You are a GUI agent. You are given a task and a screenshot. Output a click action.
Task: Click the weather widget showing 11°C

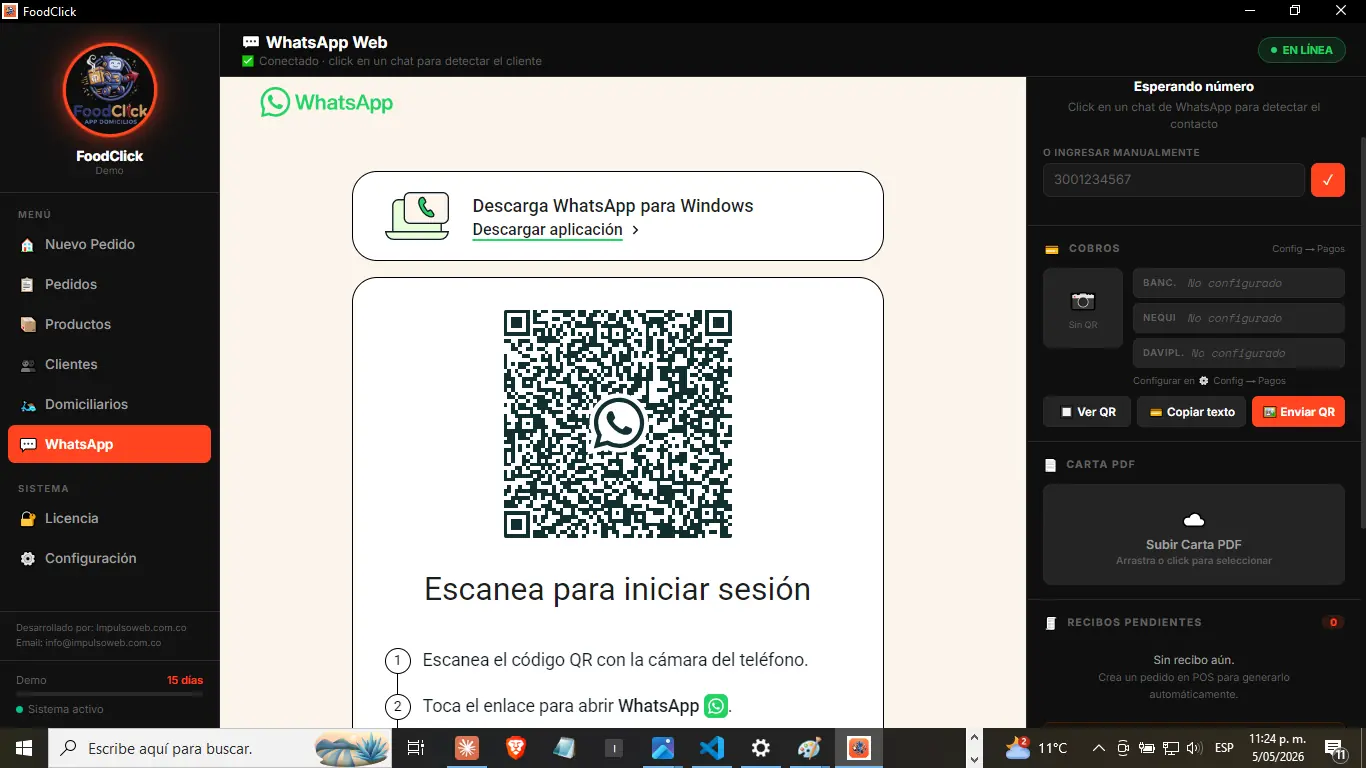(1037, 747)
